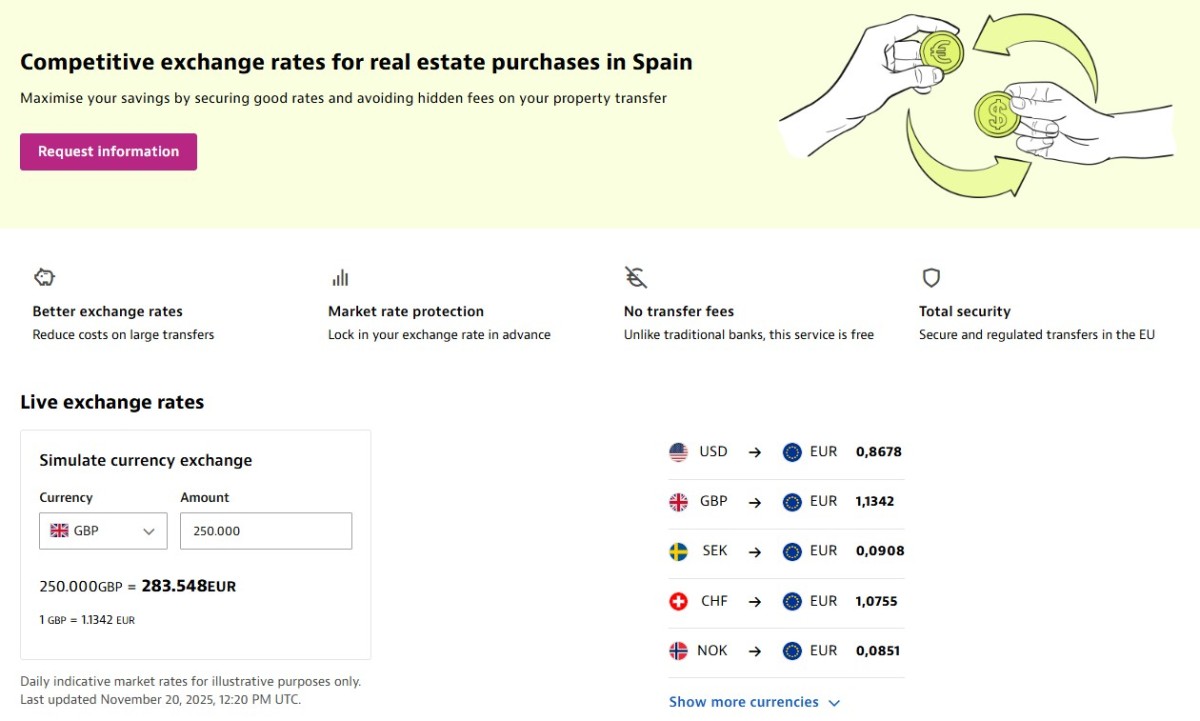Image resolution: width=1200 pixels, height=721 pixels.
Task: Click the Market rate protection chart icon
Action: (340, 277)
